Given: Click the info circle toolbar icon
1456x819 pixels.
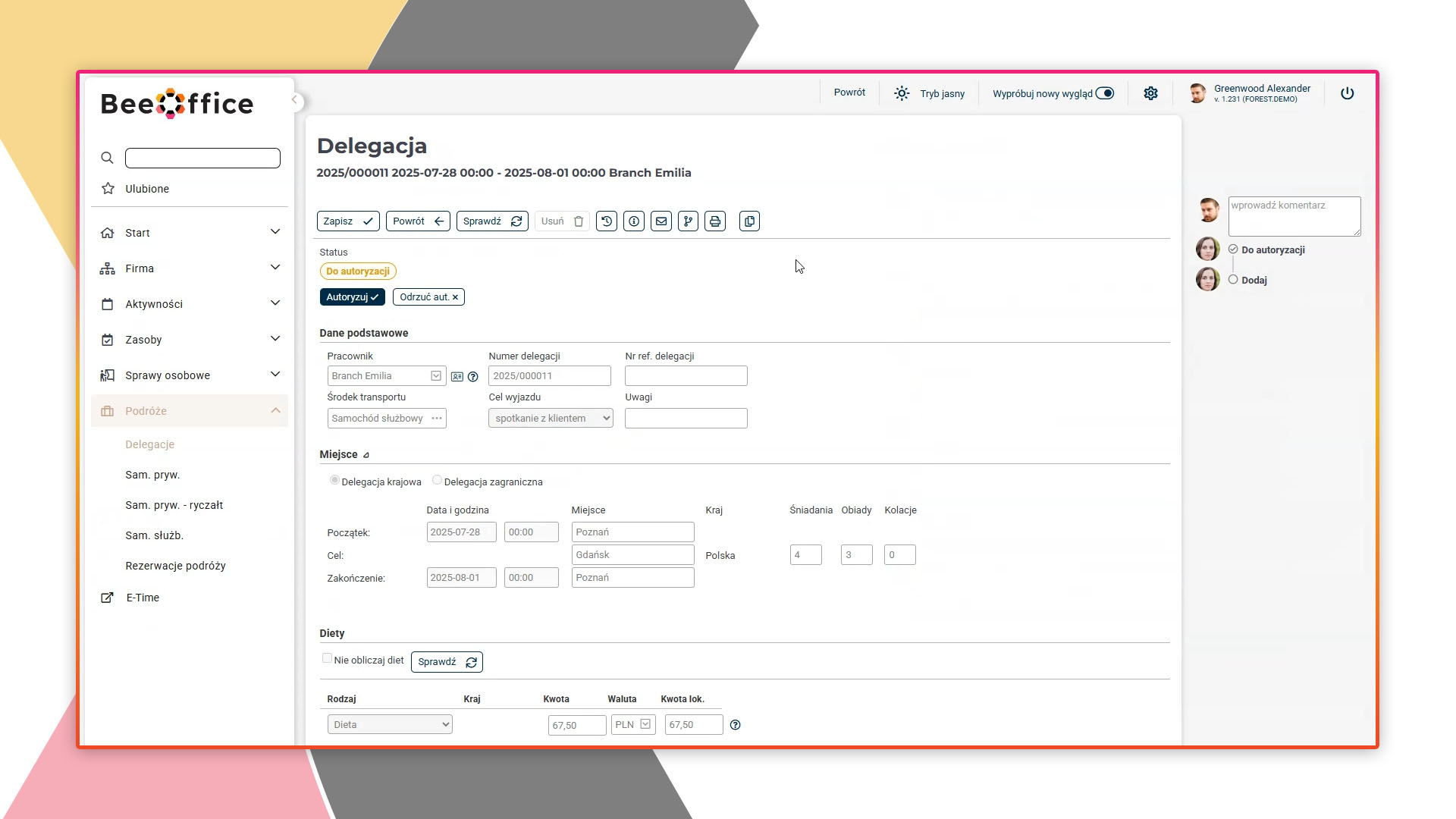Looking at the screenshot, I should [x=633, y=221].
